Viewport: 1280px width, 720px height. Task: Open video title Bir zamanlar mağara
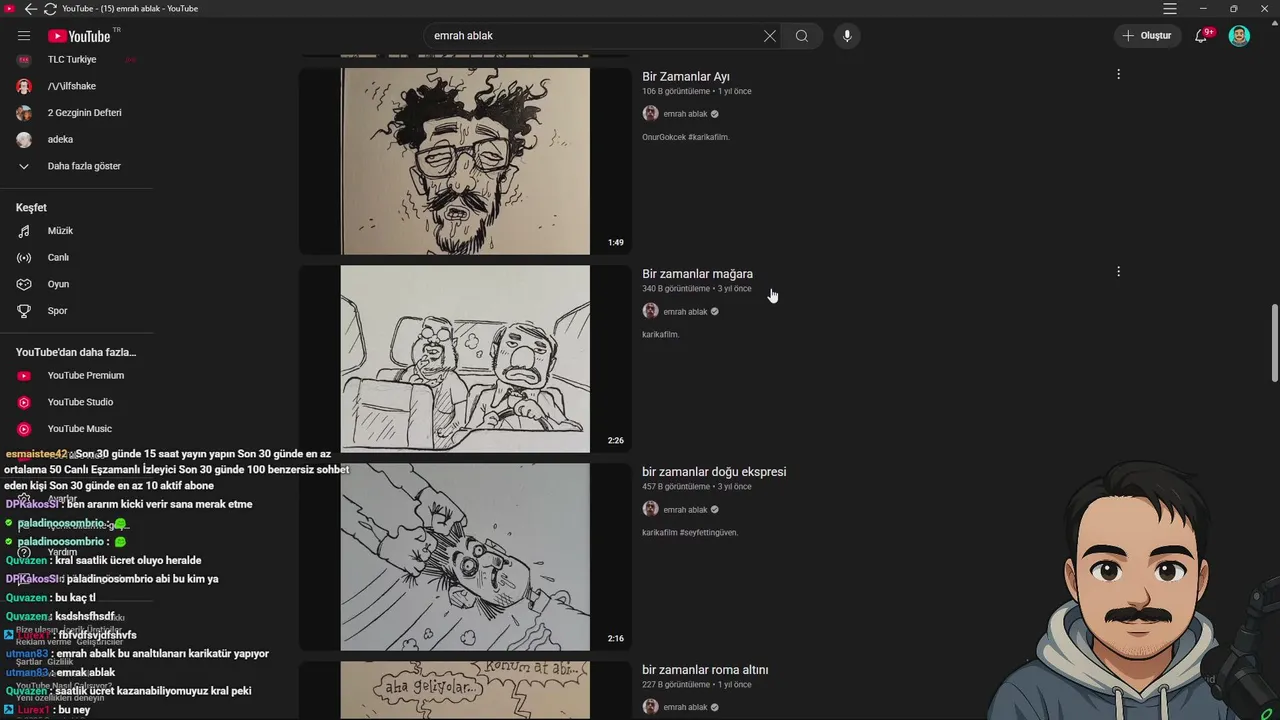(697, 274)
